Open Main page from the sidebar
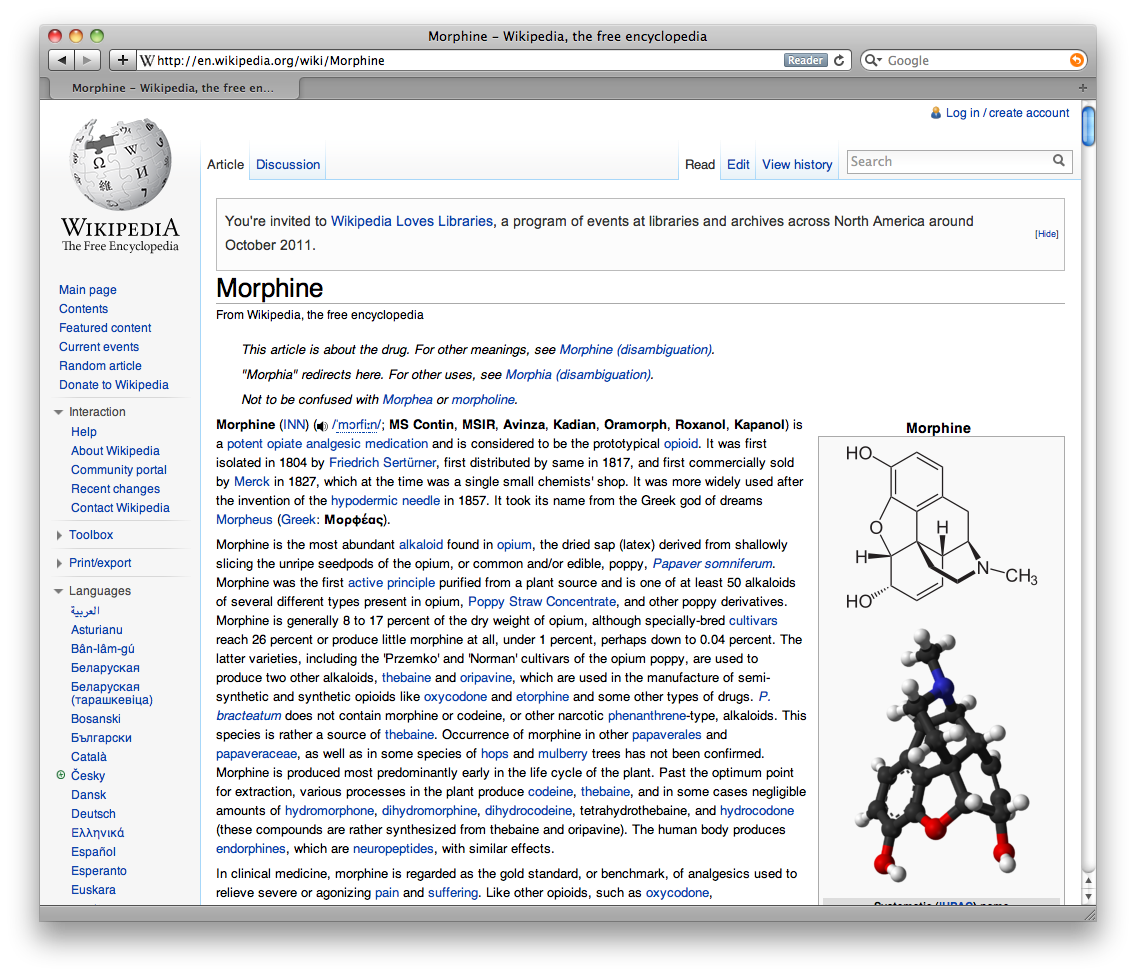 88,290
